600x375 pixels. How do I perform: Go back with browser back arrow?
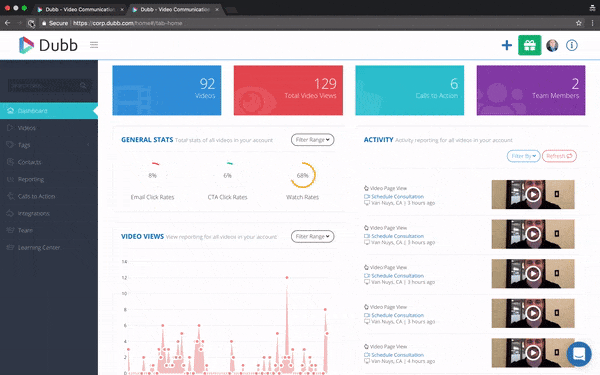point(7,23)
